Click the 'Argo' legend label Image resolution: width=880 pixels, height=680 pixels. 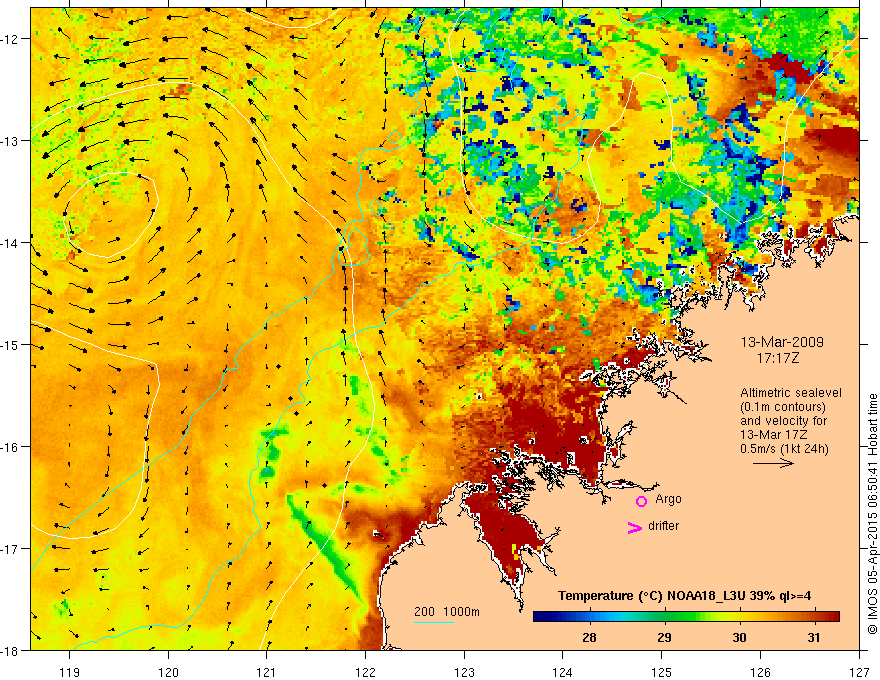coord(668,499)
